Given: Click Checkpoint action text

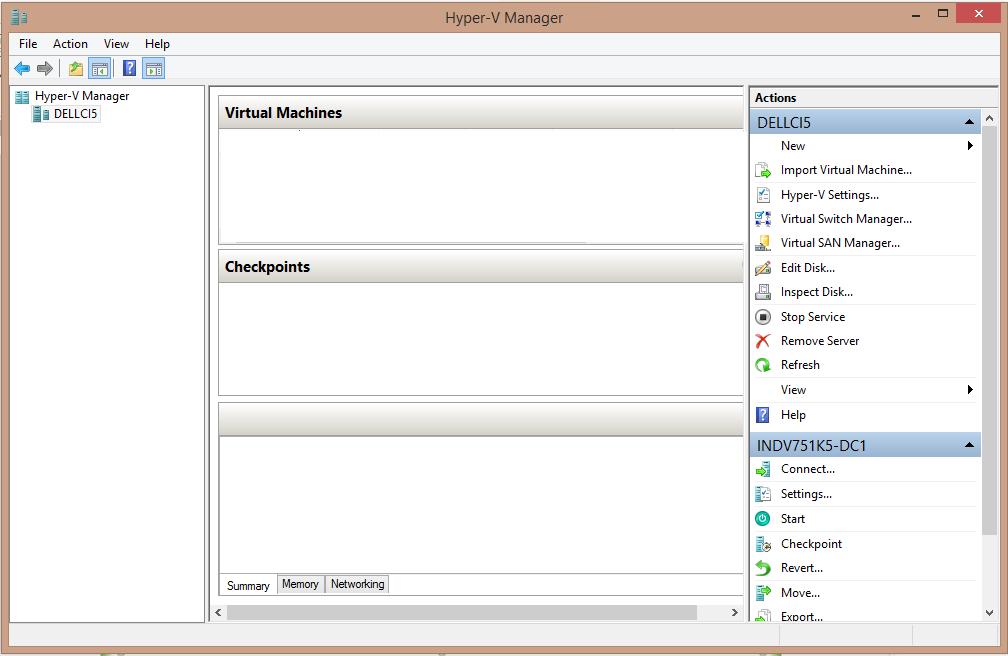Looking at the screenshot, I should click(811, 544).
